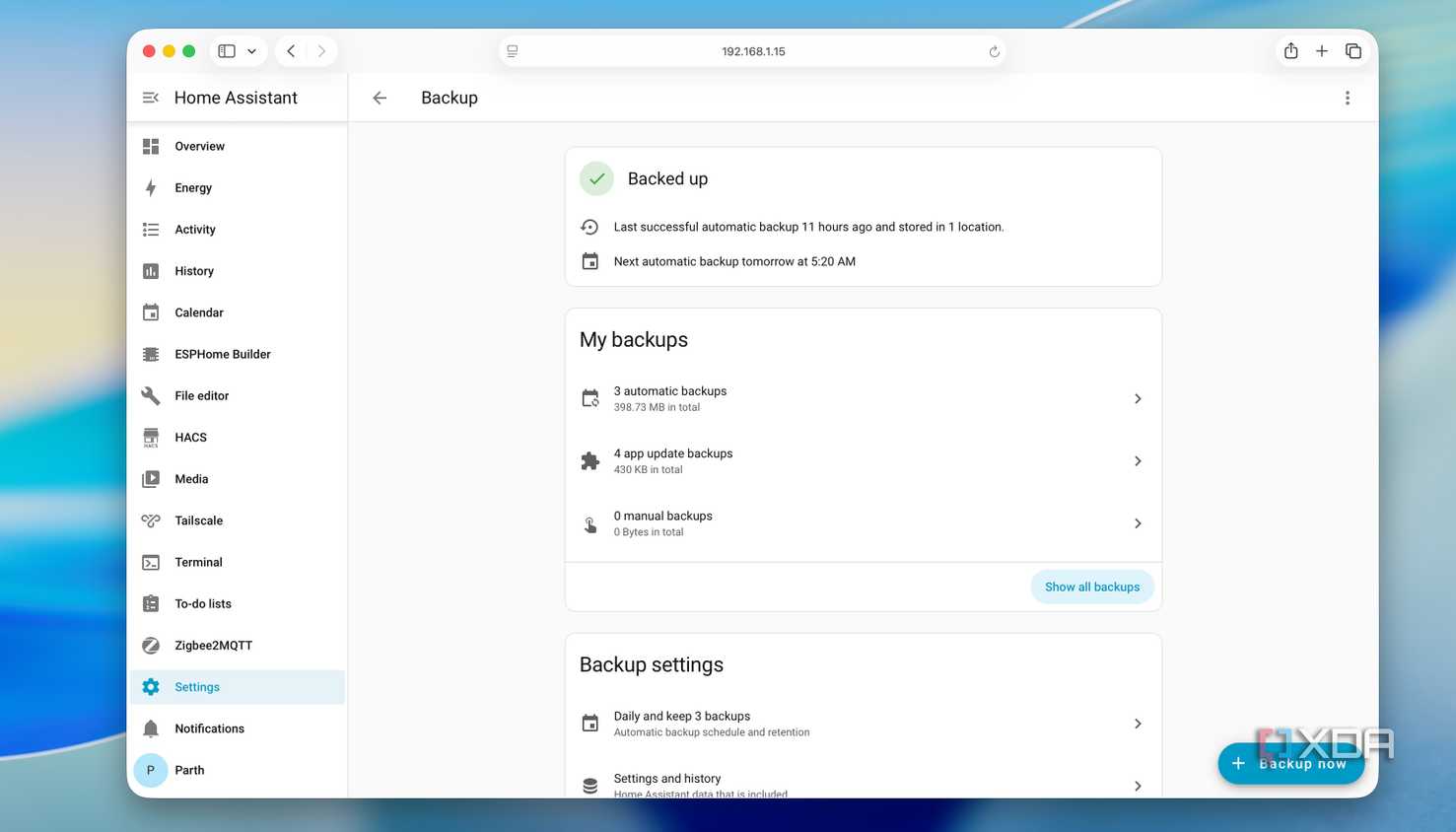This screenshot has height=832, width=1456.
Task: Open the Notifications bell icon
Action: pyautogui.click(x=151, y=728)
